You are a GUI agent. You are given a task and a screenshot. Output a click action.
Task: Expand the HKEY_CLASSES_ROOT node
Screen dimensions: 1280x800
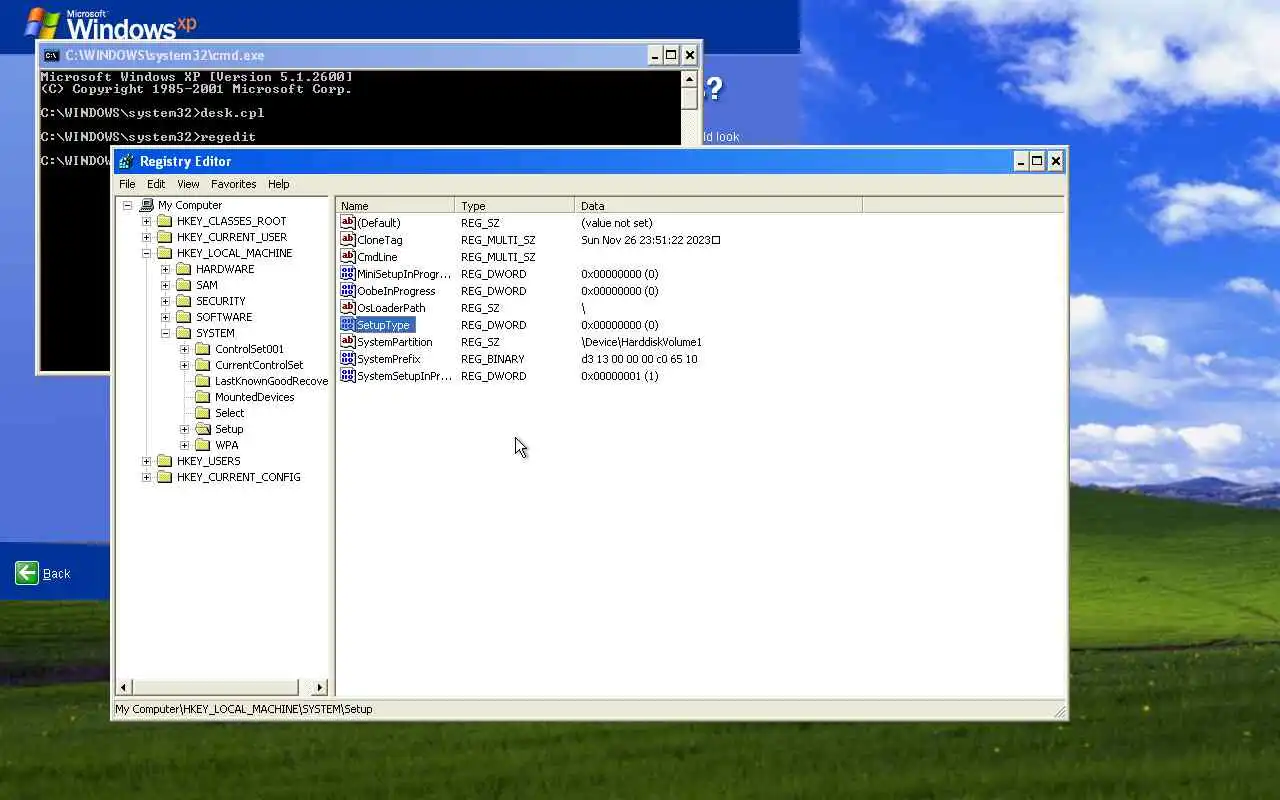pos(146,221)
